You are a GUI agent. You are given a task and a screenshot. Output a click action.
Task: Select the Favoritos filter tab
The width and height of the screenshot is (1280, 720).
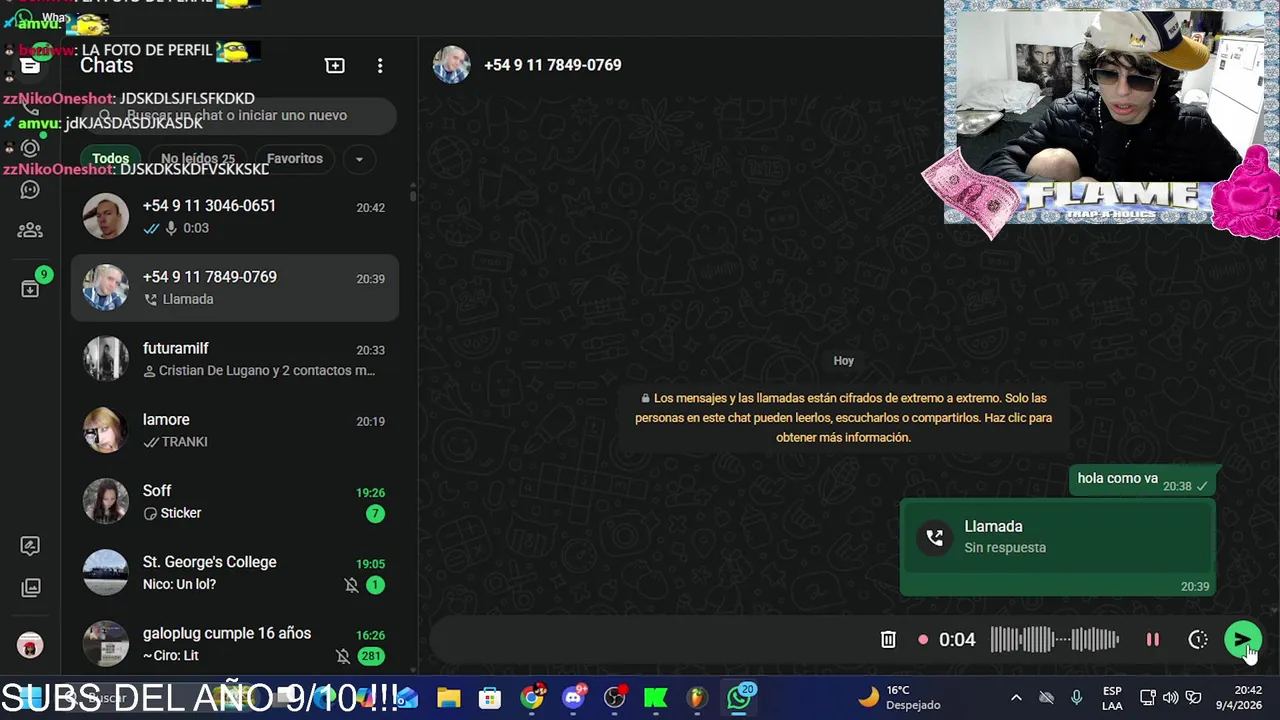(294, 159)
